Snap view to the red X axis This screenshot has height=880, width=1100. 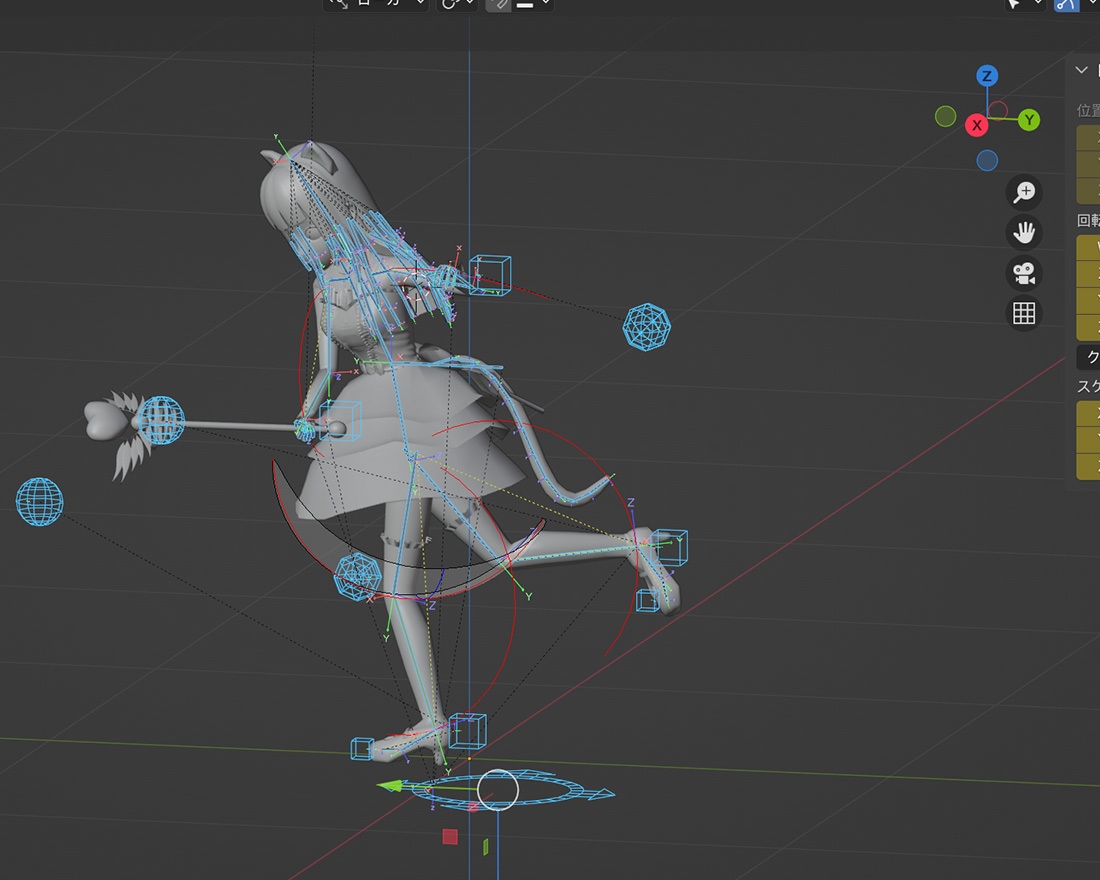pyautogui.click(x=977, y=126)
